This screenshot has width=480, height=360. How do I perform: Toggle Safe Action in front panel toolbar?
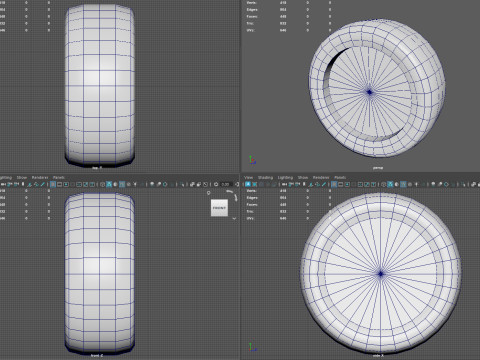tap(85, 184)
